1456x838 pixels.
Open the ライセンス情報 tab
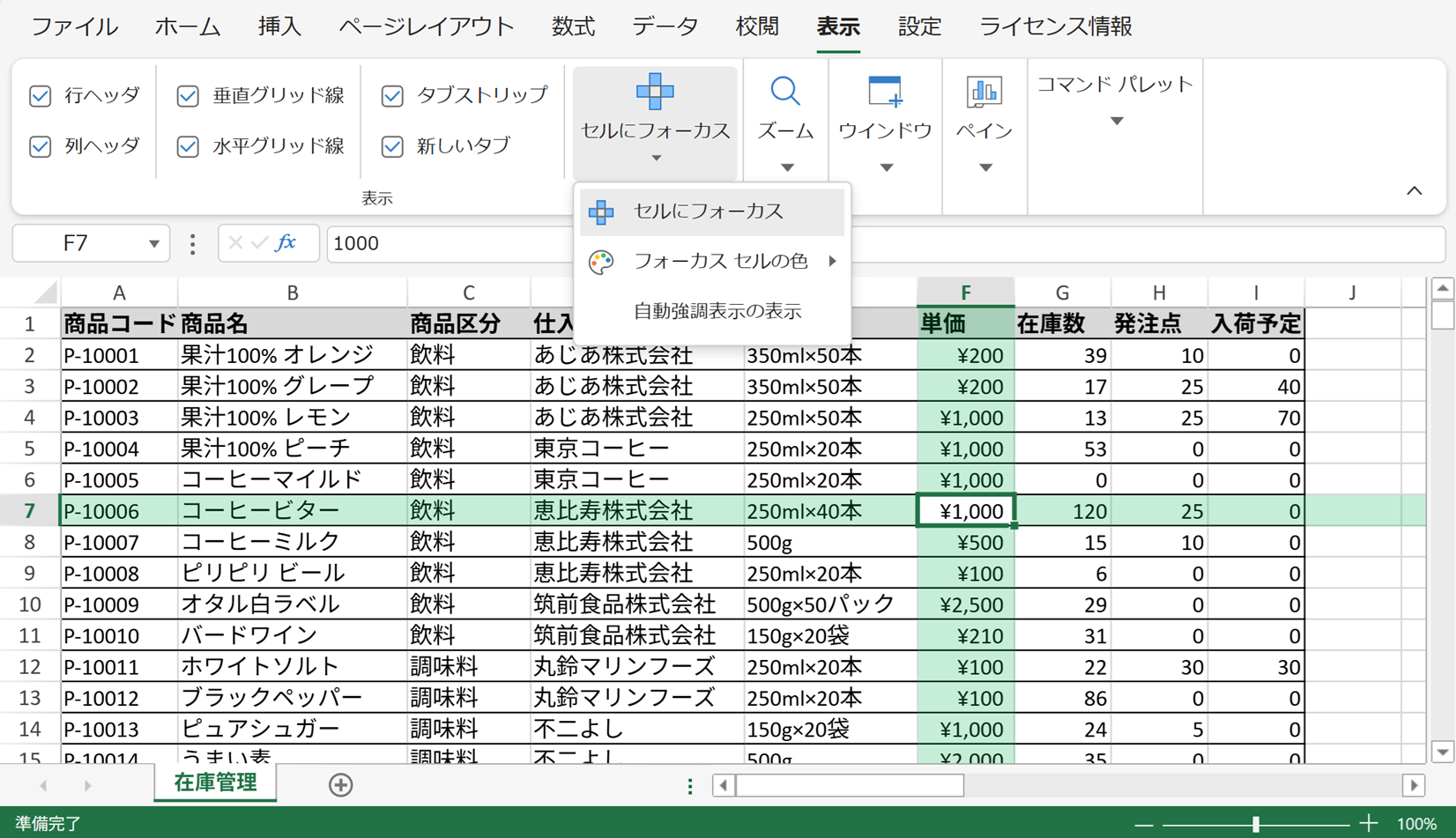tap(1056, 26)
